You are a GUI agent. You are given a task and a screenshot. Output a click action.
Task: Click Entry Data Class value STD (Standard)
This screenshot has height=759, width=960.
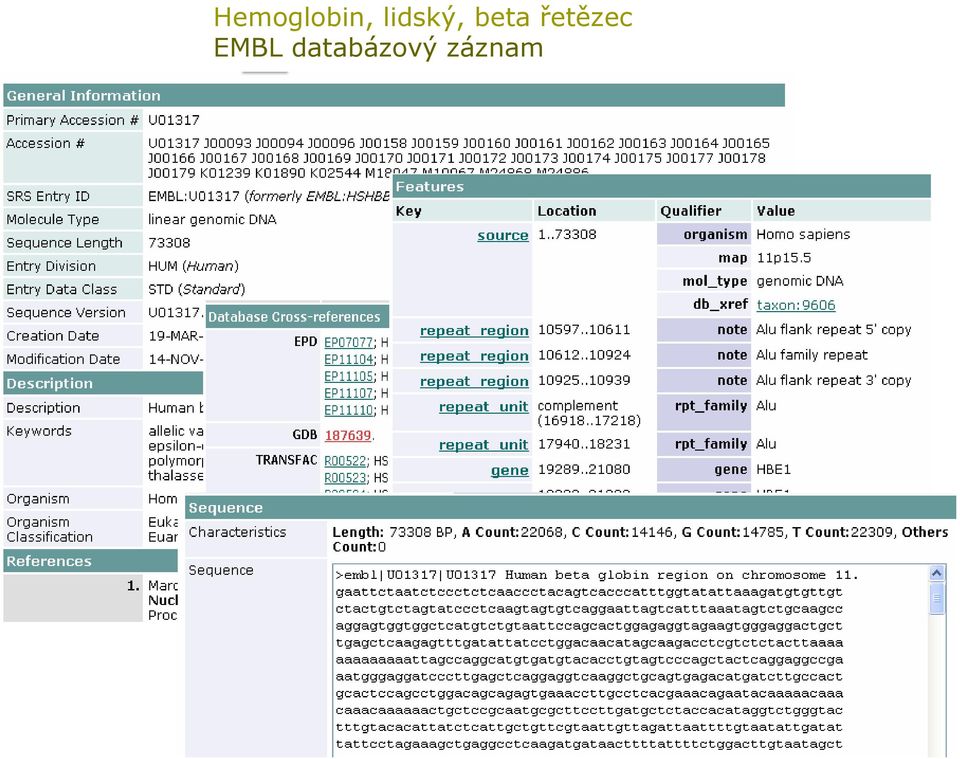point(197,289)
